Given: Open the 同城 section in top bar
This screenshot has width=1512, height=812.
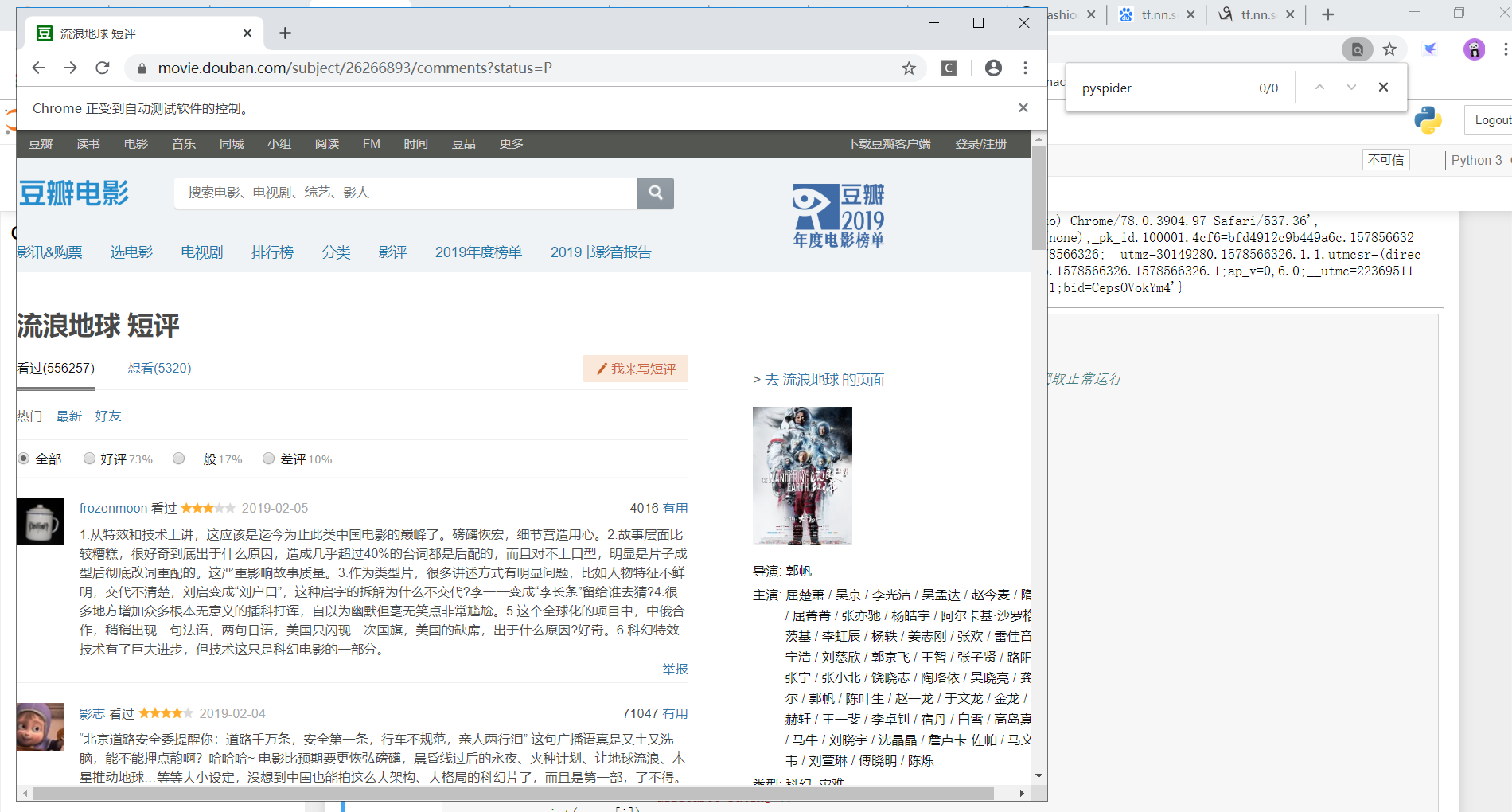Looking at the screenshot, I should pyautogui.click(x=232, y=144).
